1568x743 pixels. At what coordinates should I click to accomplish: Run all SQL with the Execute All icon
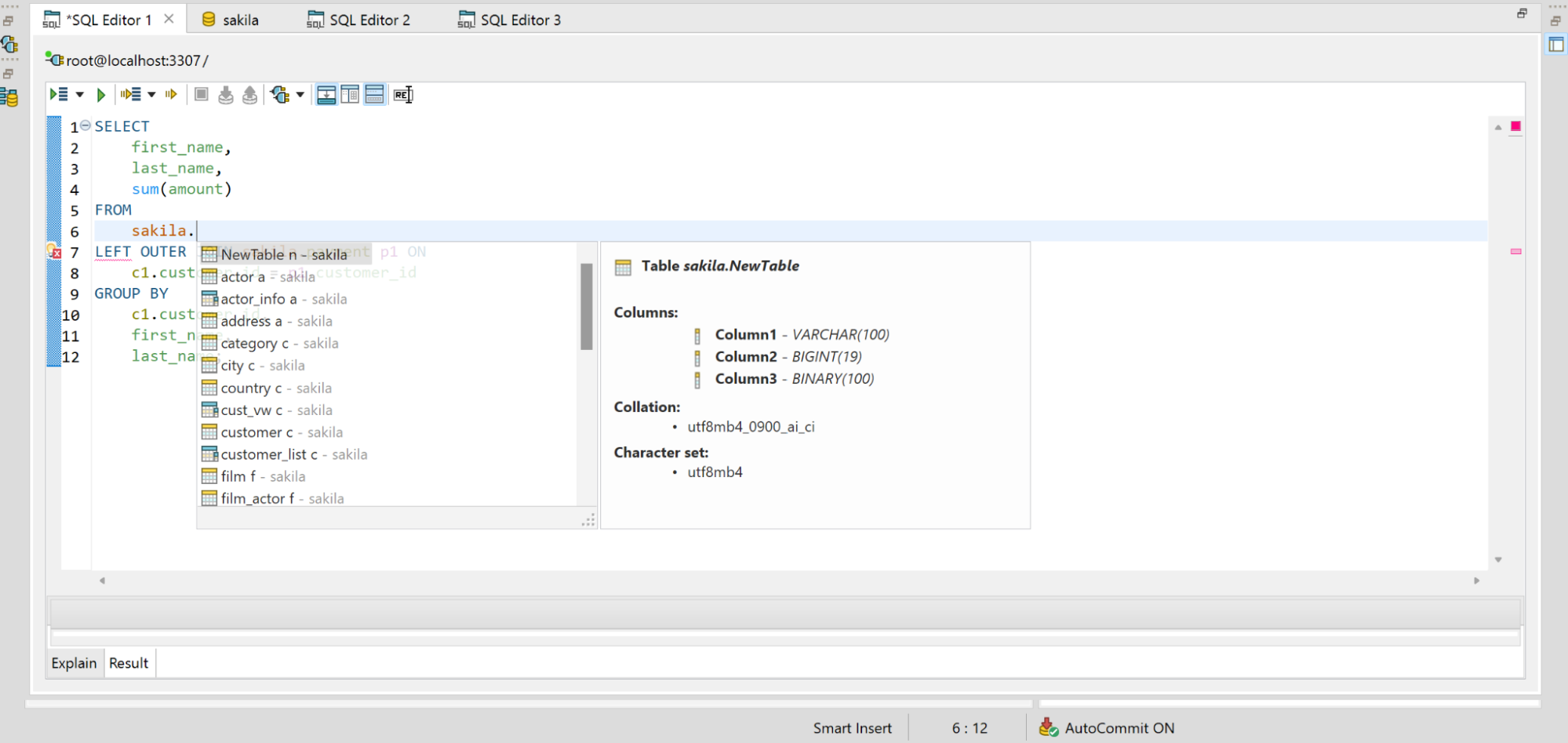(59, 95)
